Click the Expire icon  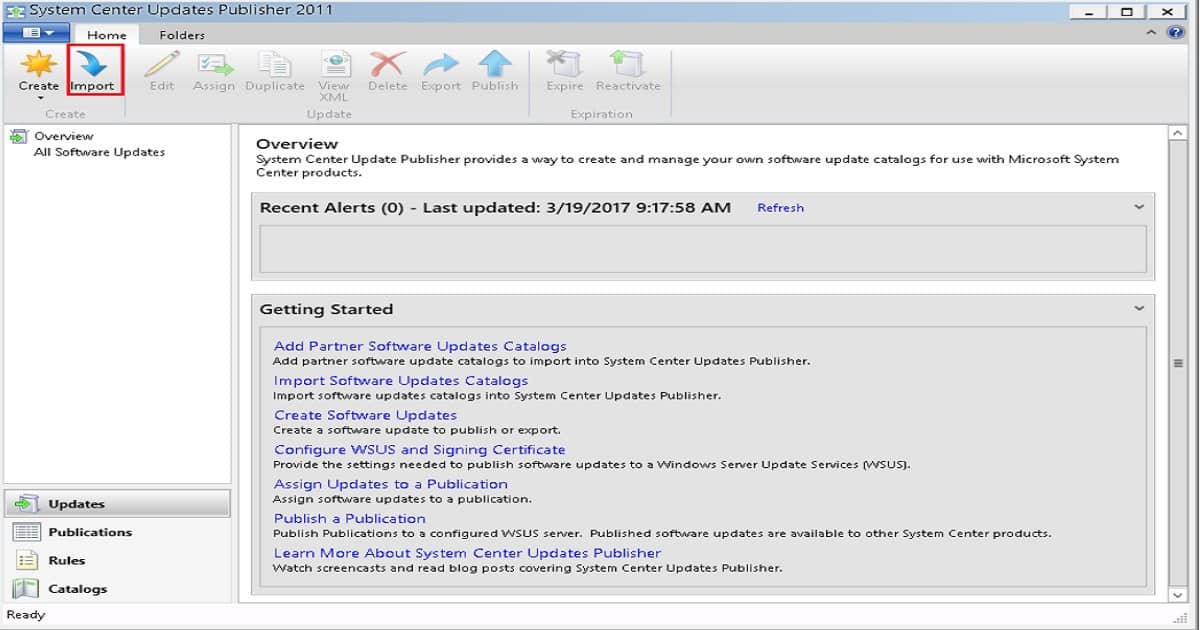tap(564, 63)
